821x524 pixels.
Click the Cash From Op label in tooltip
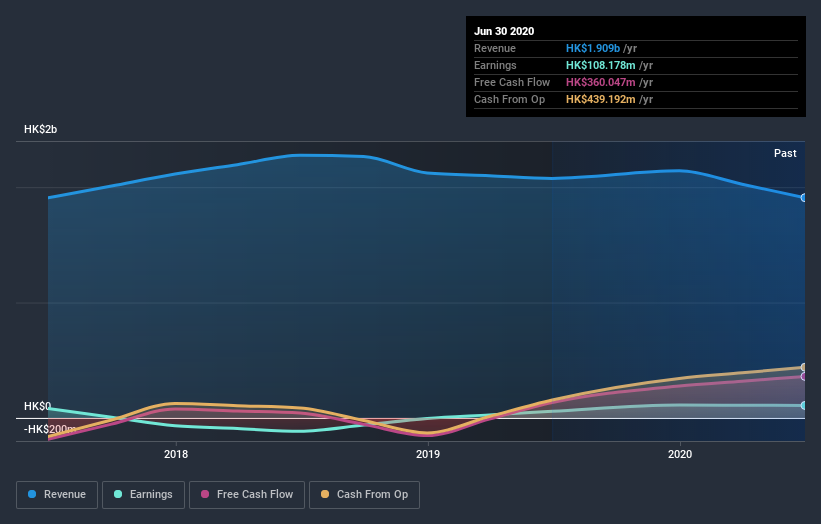509,99
